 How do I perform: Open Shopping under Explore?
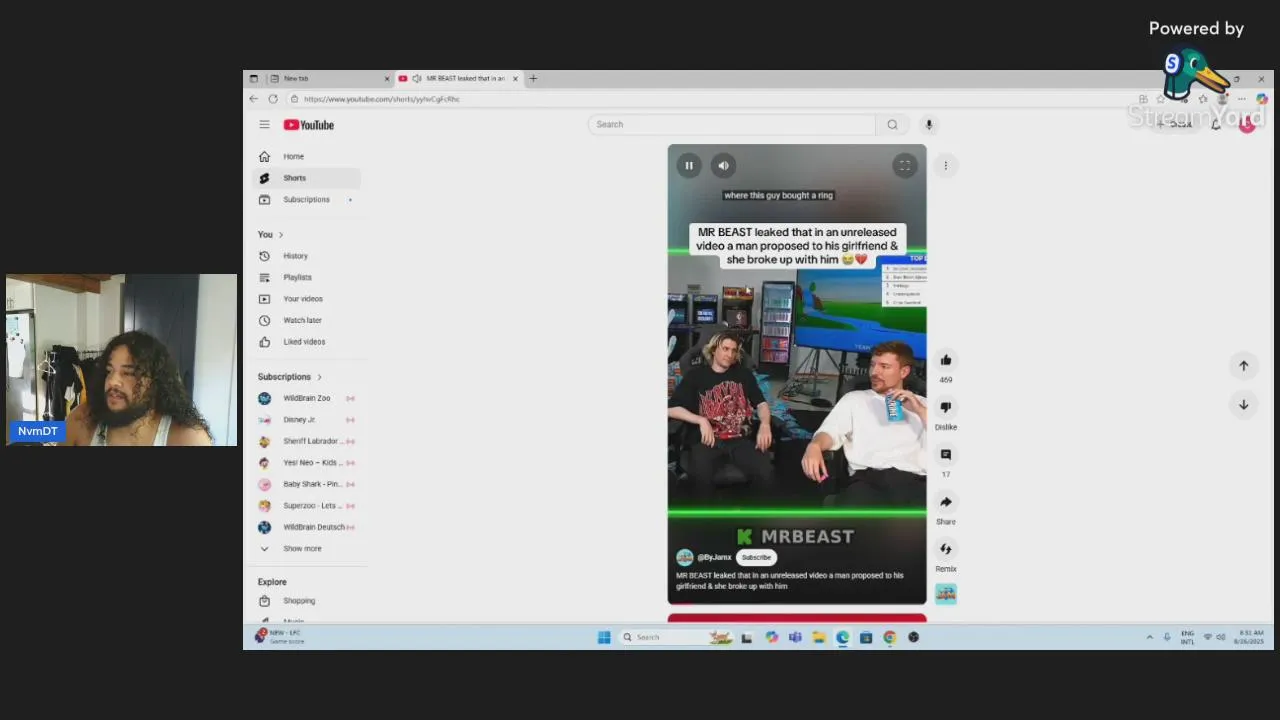(306, 601)
